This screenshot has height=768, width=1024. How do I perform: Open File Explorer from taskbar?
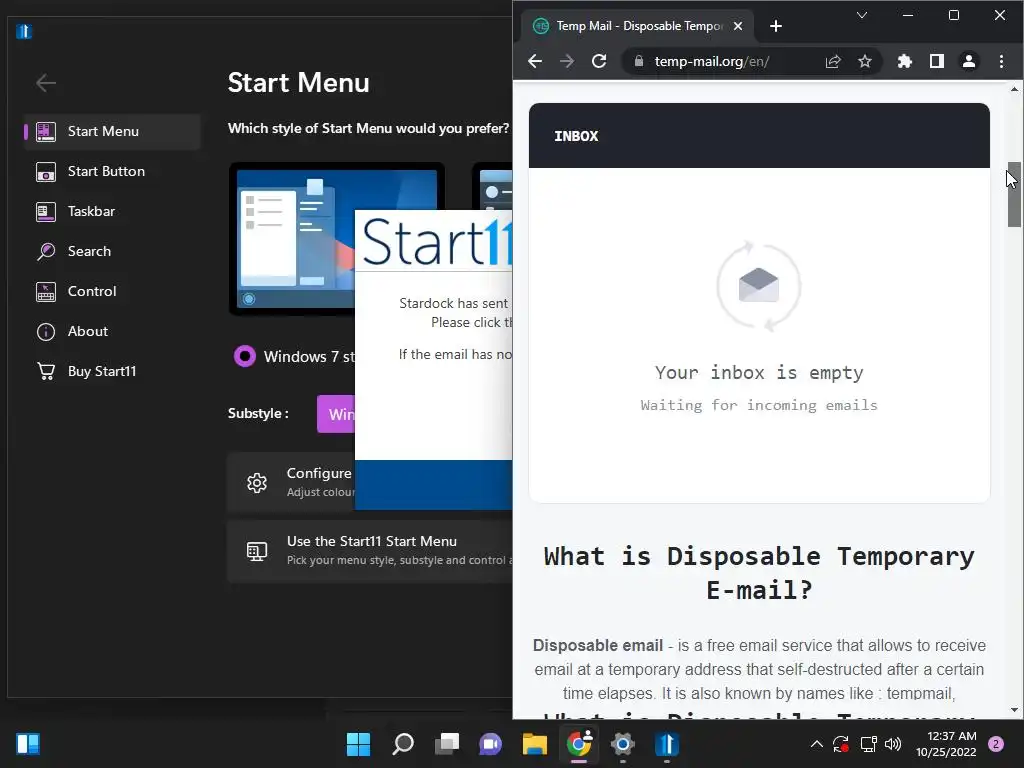tap(535, 744)
